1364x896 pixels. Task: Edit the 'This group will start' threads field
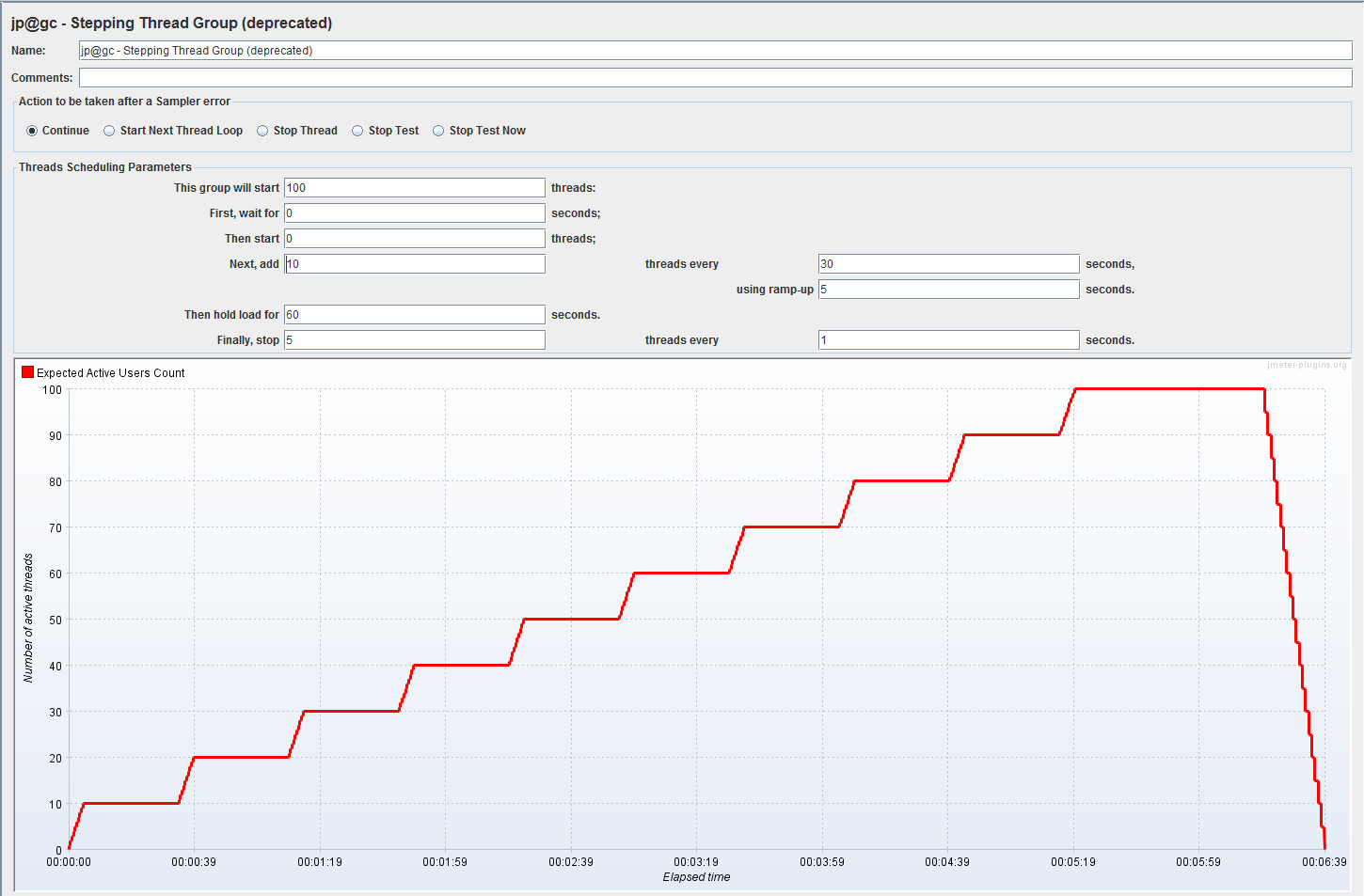coord(415,188)
